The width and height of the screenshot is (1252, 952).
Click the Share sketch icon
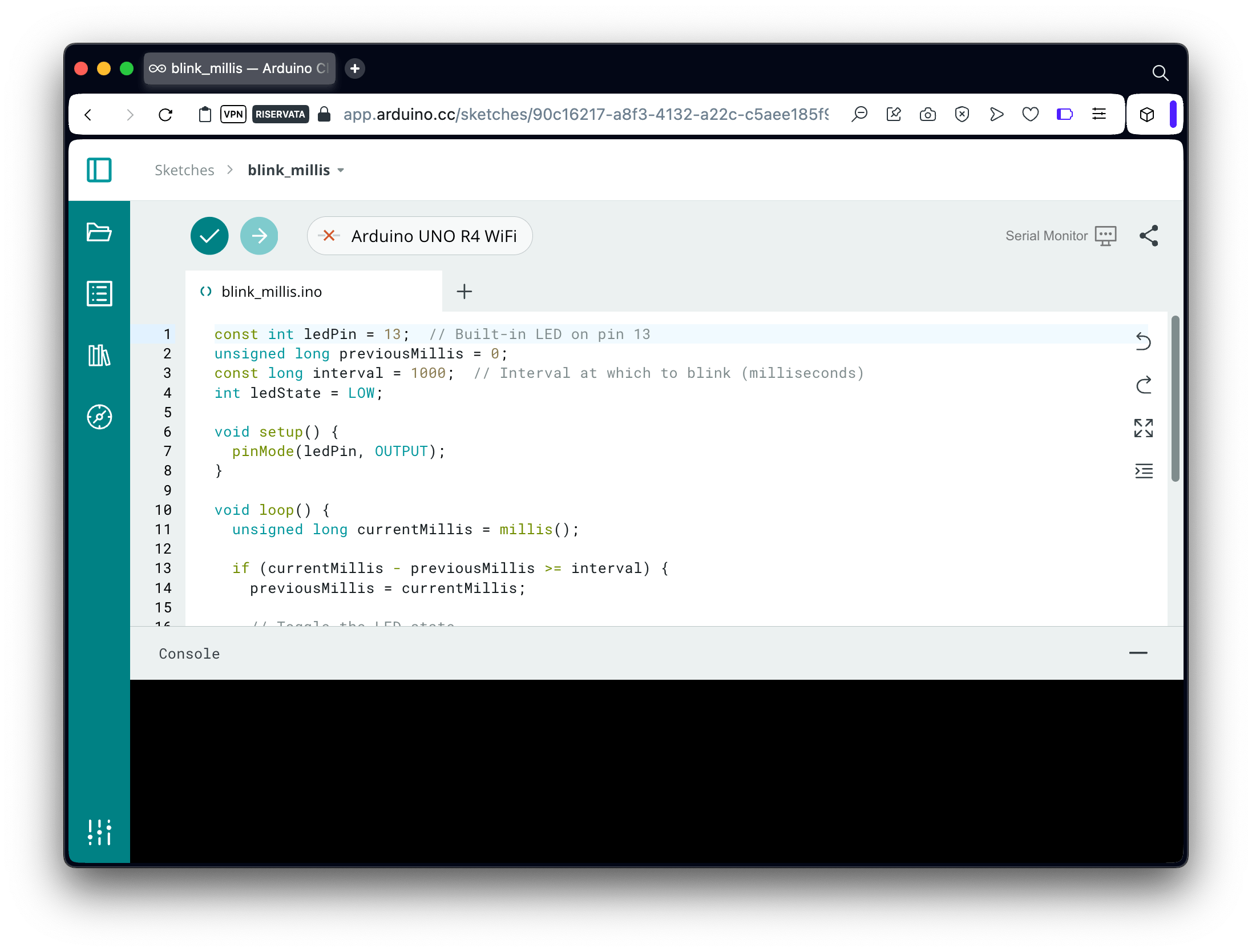(x=1149, y=236)
